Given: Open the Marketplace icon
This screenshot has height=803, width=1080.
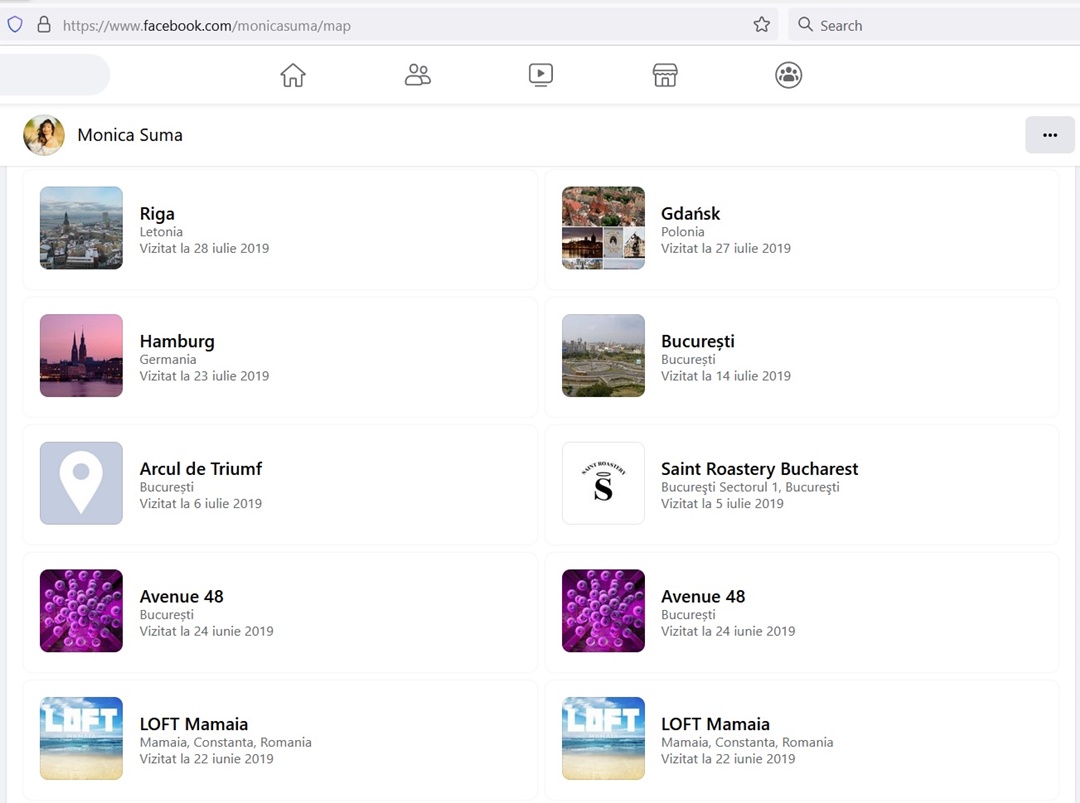Looking at the screenshot, I should pos(665,75).
